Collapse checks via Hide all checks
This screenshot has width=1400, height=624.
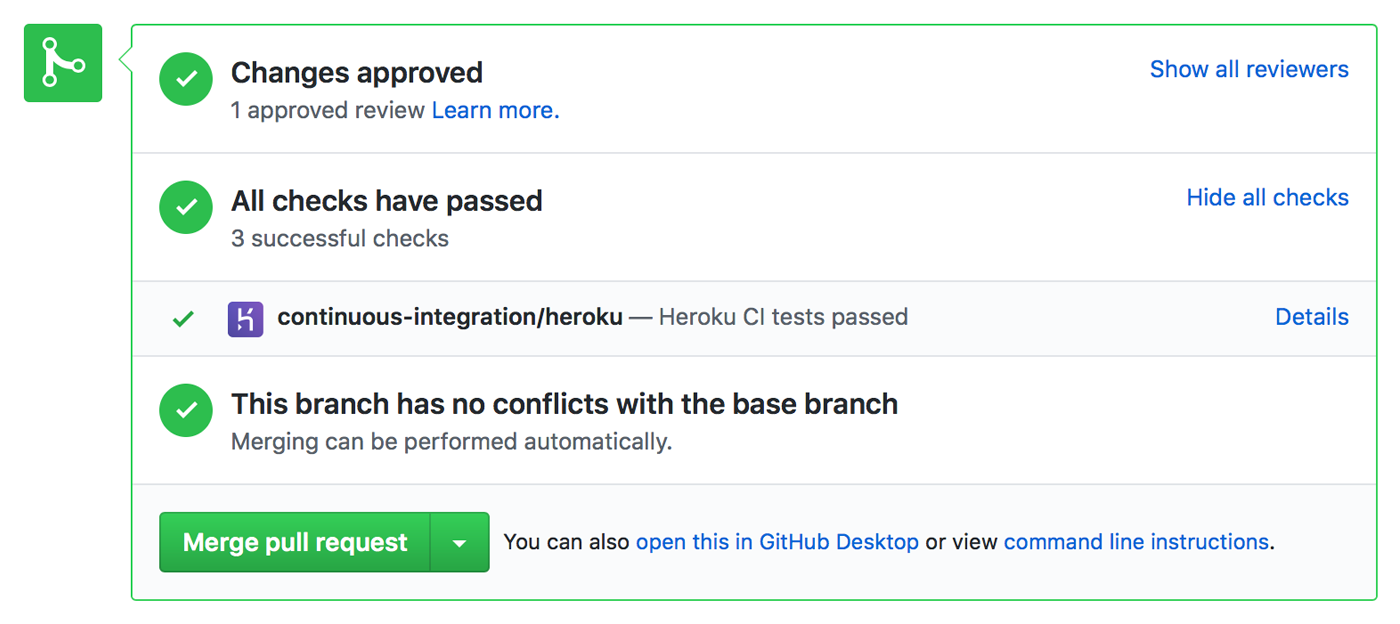click(1267, 198)
